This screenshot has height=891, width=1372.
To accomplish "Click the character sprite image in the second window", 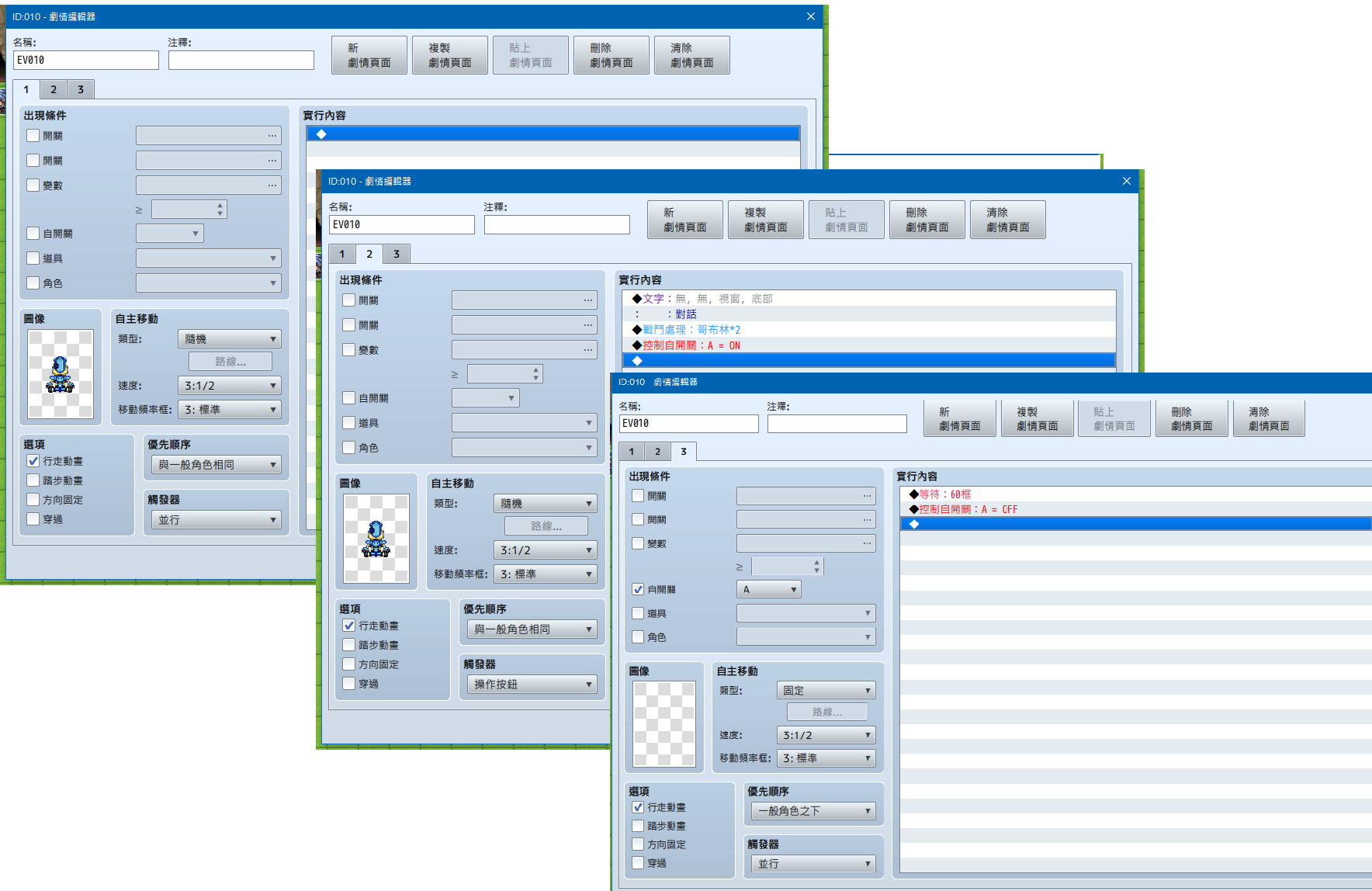I will pyautogui.click(x=376, y=539).
